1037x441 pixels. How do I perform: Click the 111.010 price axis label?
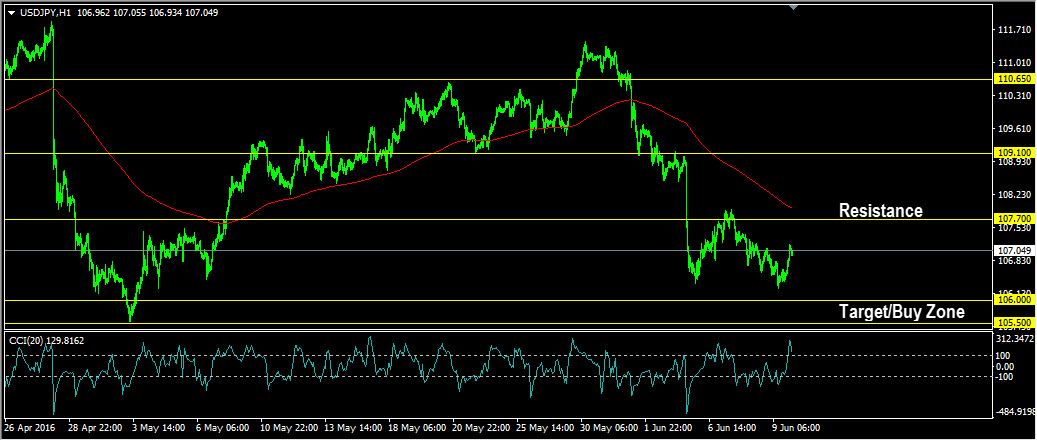point(1015,63)
